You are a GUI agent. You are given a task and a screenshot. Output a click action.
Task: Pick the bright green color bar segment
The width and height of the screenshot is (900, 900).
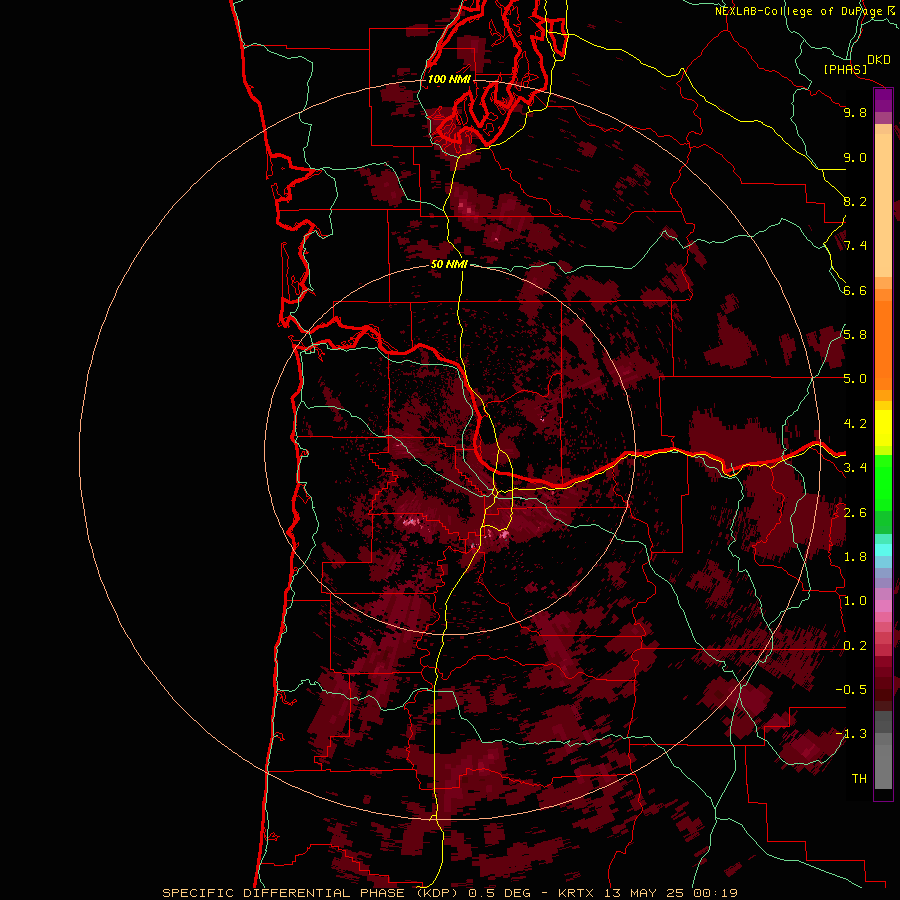tap(883, 483)
